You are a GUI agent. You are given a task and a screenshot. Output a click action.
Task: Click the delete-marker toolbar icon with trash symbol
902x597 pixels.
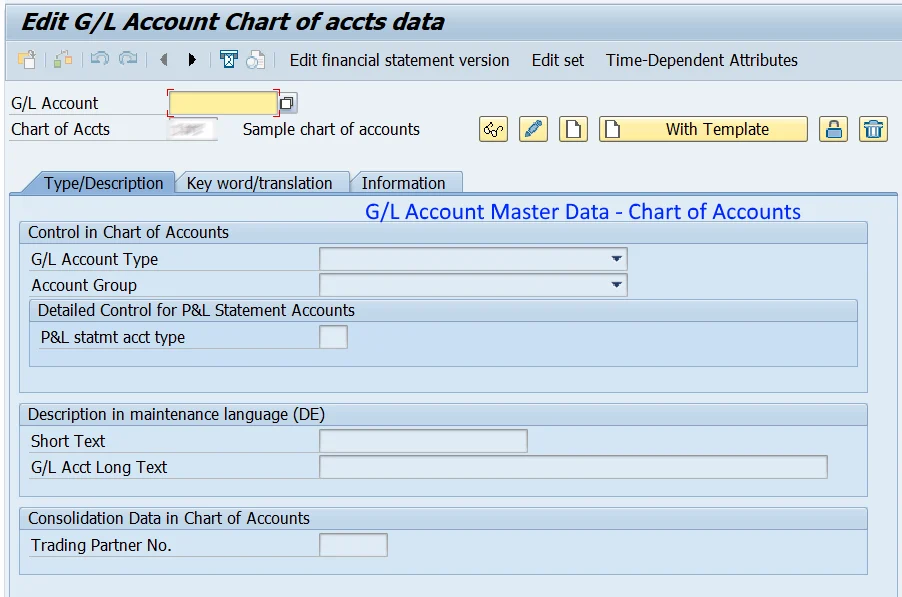click(228, 60)
